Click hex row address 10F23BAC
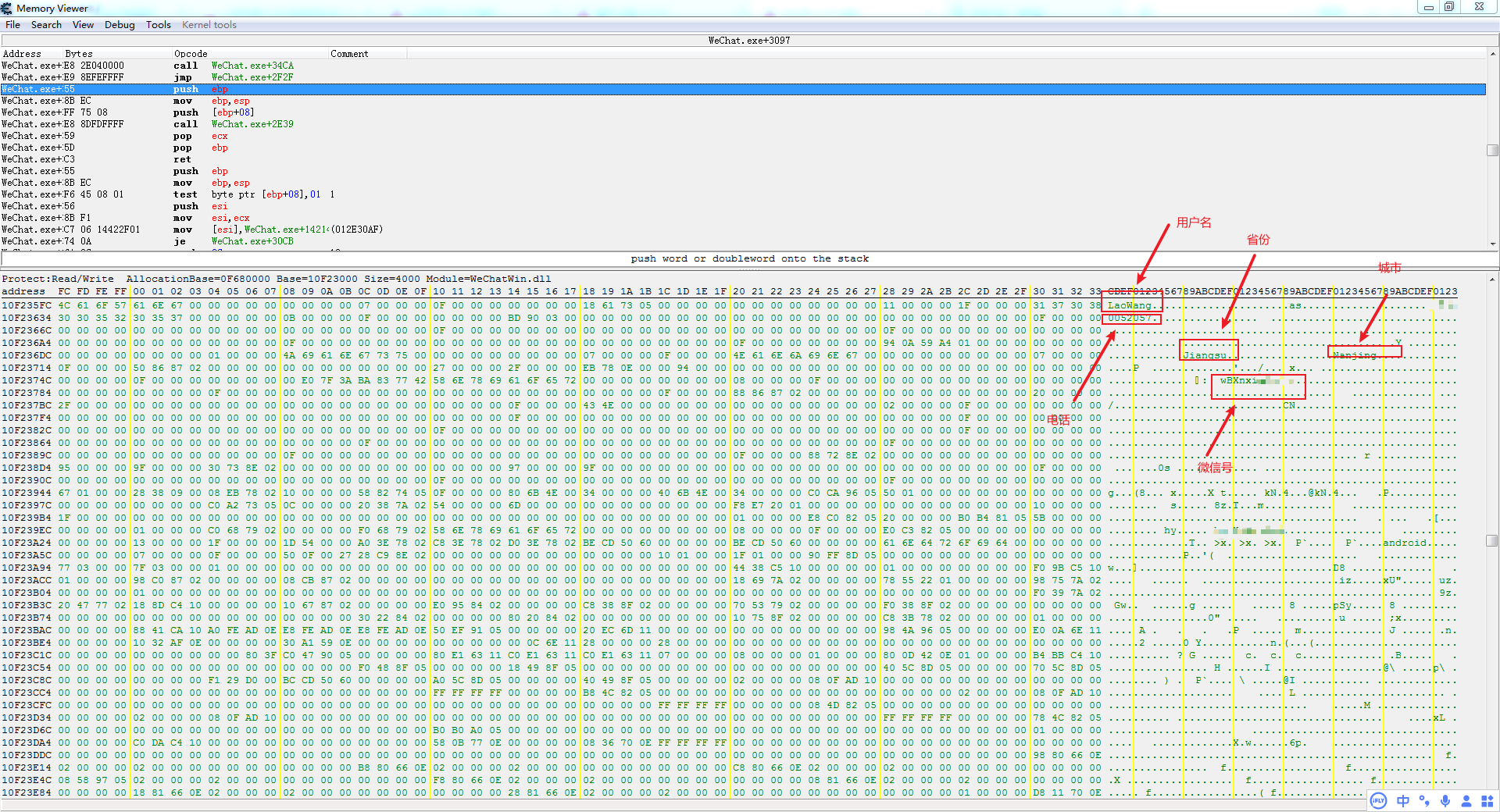1500x812 pixels. tap(27, 630)
